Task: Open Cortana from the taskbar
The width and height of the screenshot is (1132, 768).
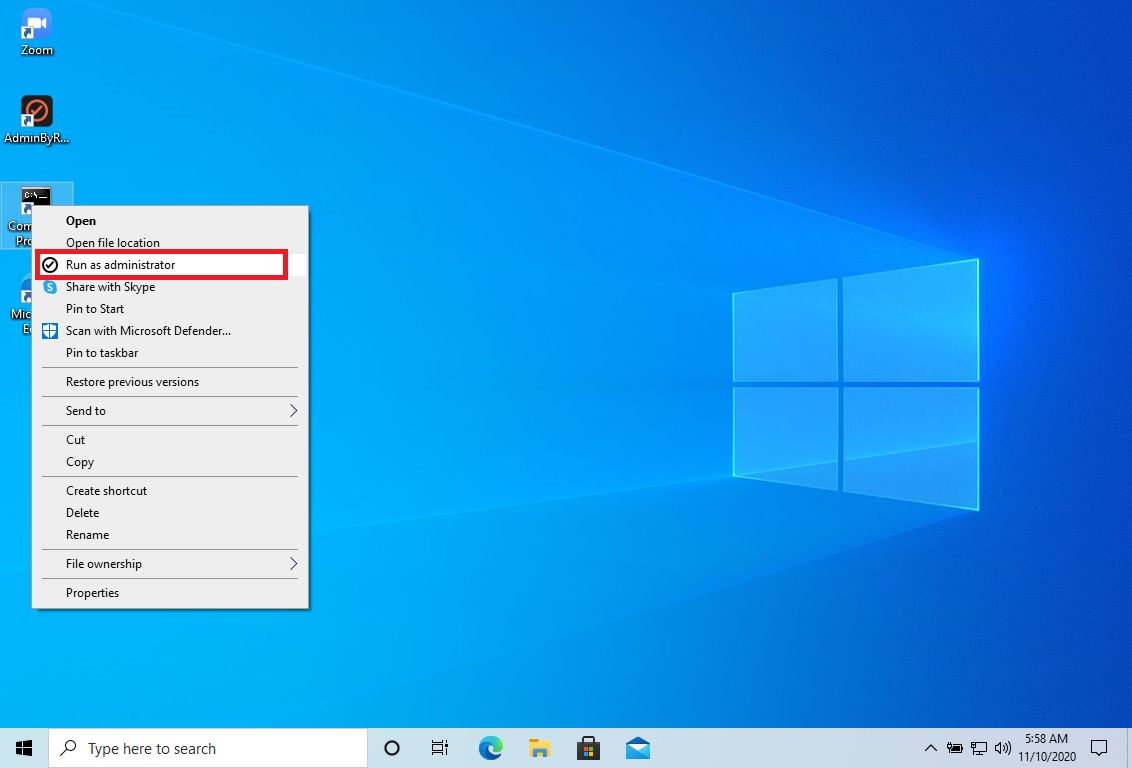Action: coord(391,748)
